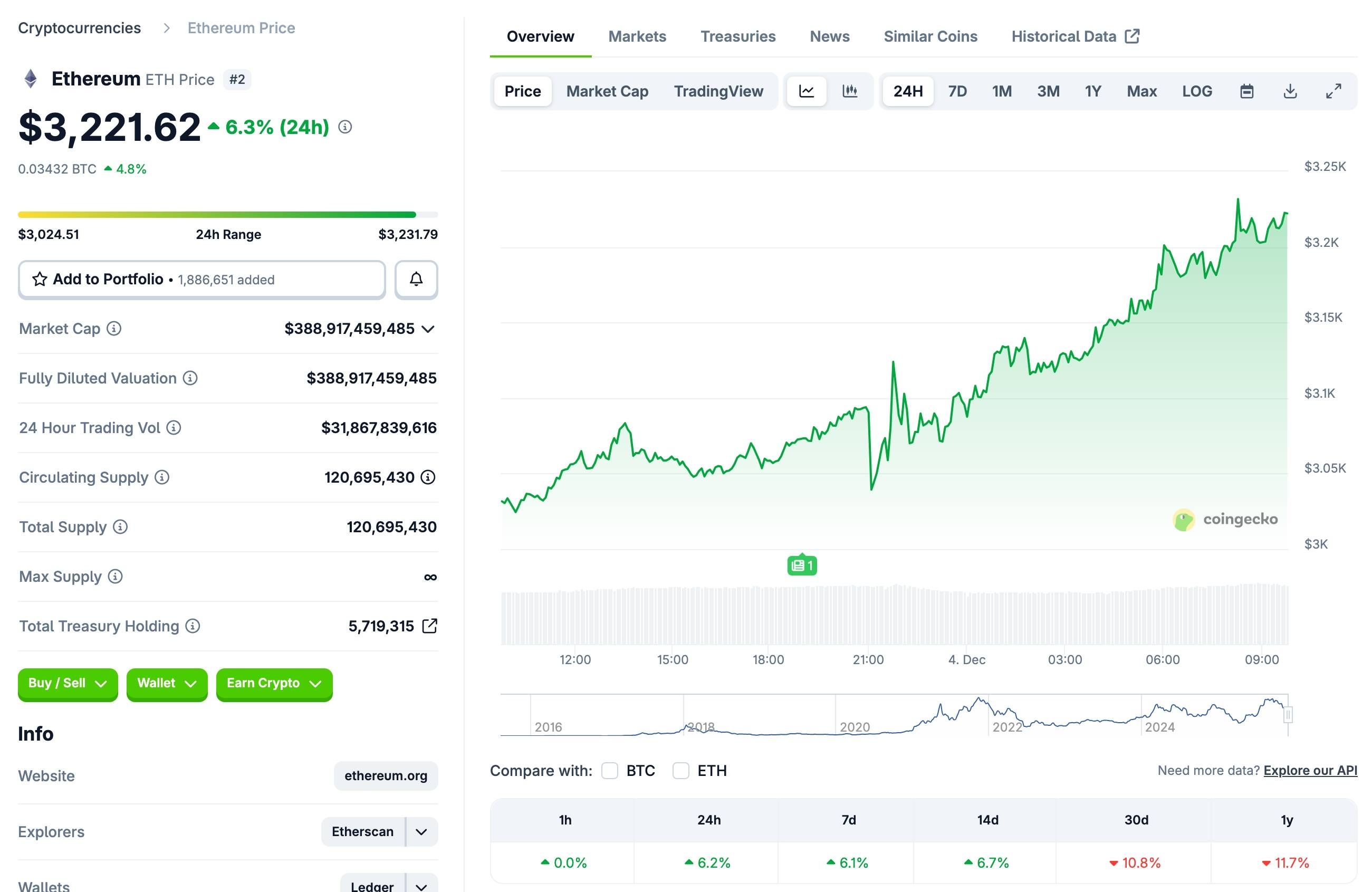1372x892 pixels.
Task: Open Etherscan via external link icon next to Treasury Holding
Action: [430, 626]
